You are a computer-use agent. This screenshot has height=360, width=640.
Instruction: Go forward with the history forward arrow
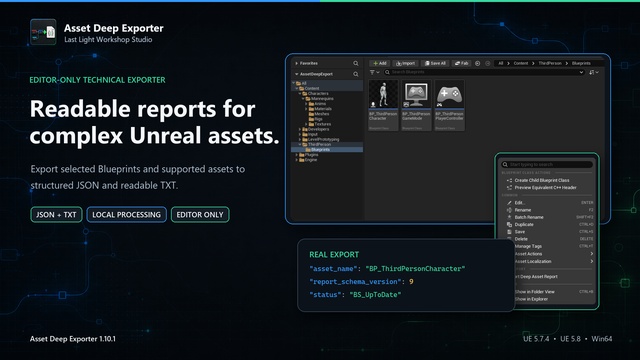[x=487, y=63]
